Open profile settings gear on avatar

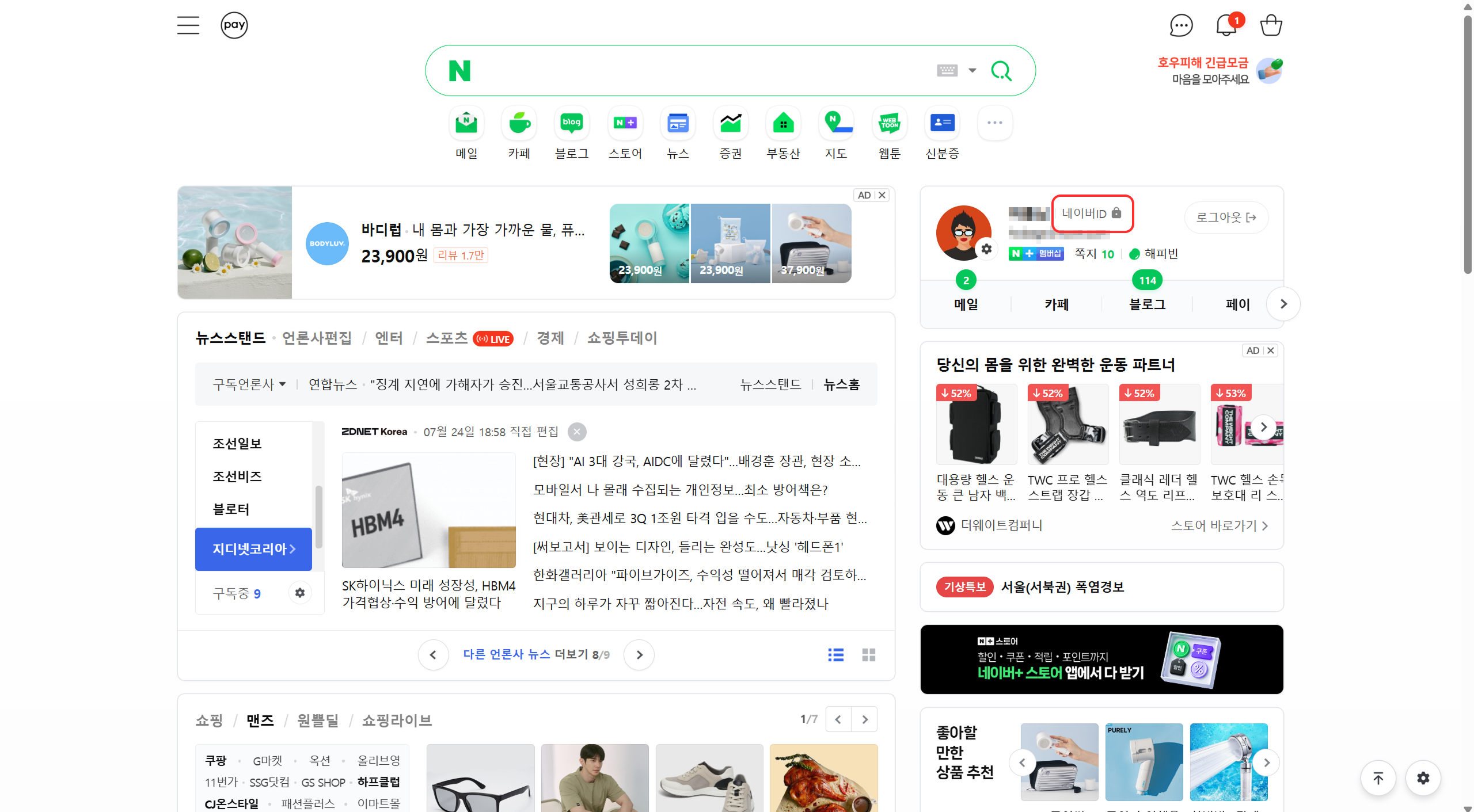coord(987,249)
